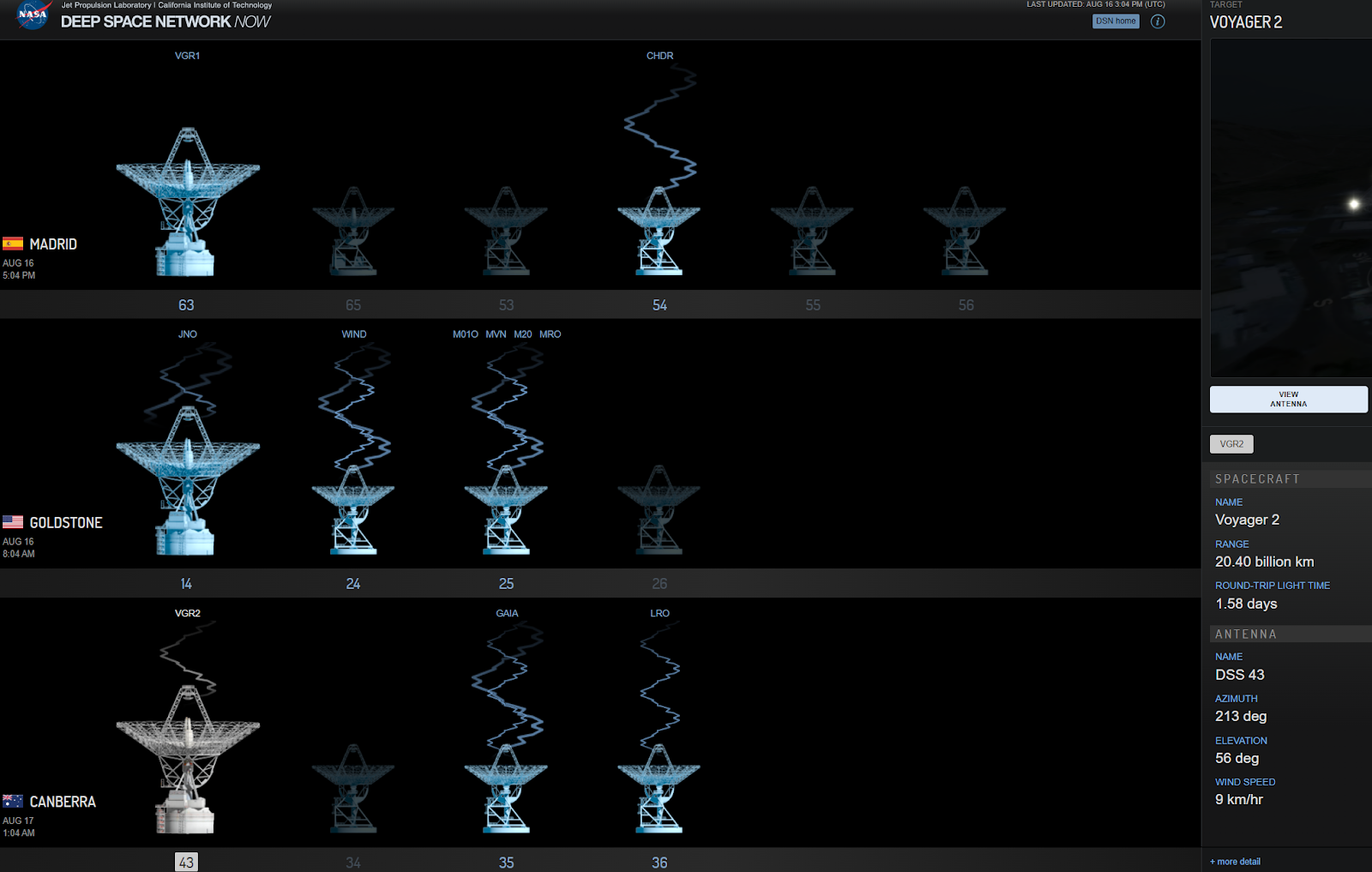Select Madrid antenna dish 63
The height and width of the screenshot is (872, 1372).
pos(188,201)
